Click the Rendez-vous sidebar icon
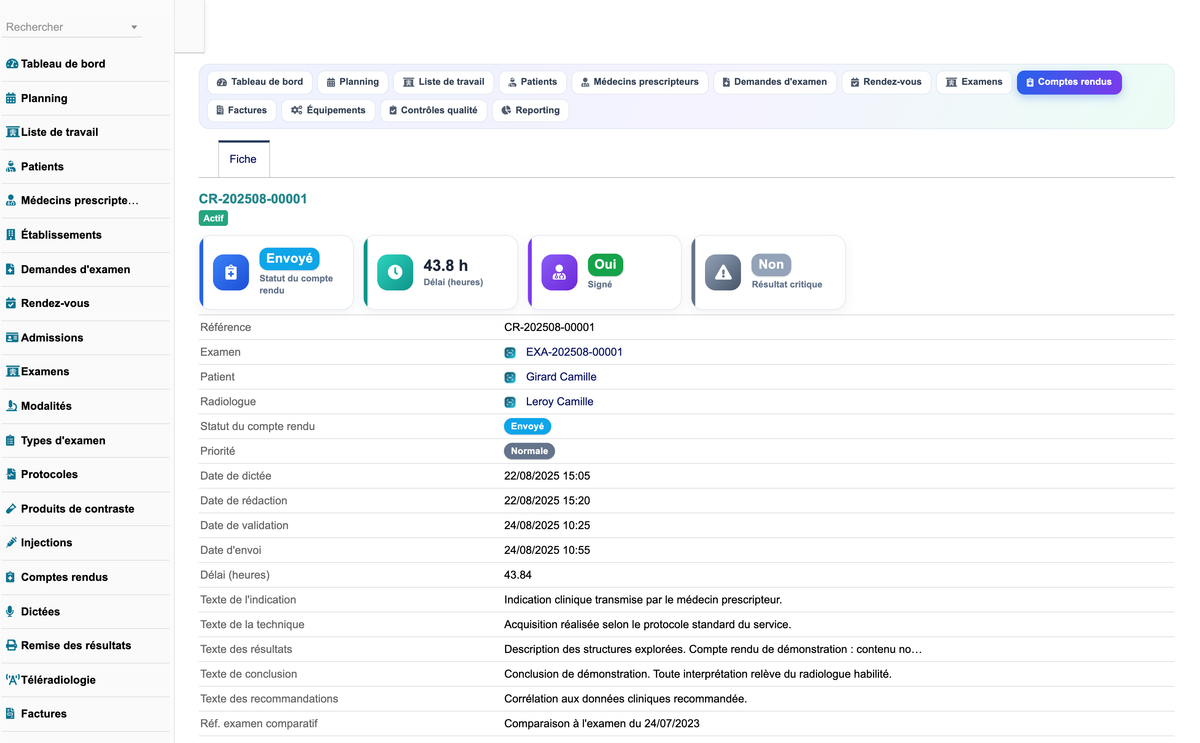Screen dimensions: 1200x743 (x=11, y=303)
